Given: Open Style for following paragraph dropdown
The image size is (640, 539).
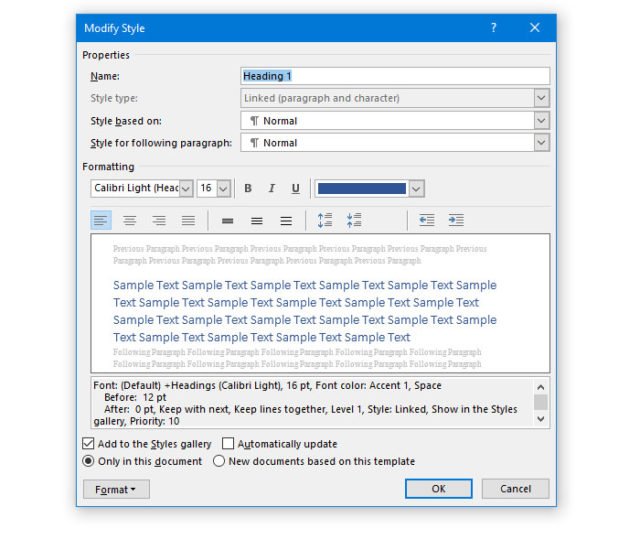Looking at the screenshot, I should tap(541, 143).
